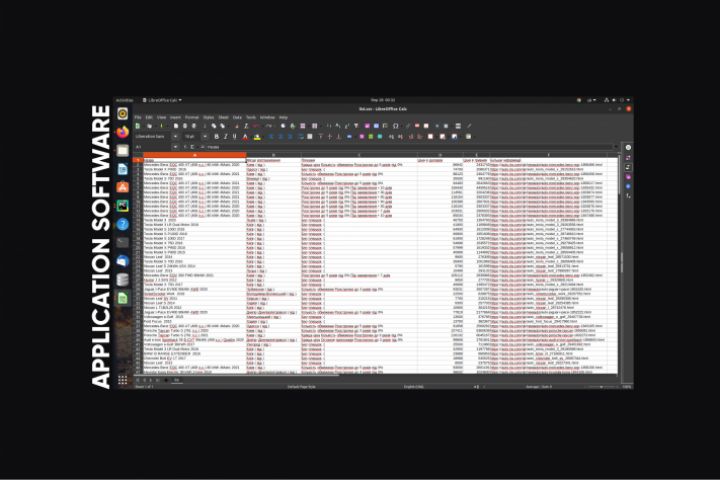Expand the Name Box dropdown arrow
Viewport: 720px width, 480px height.
175,147
